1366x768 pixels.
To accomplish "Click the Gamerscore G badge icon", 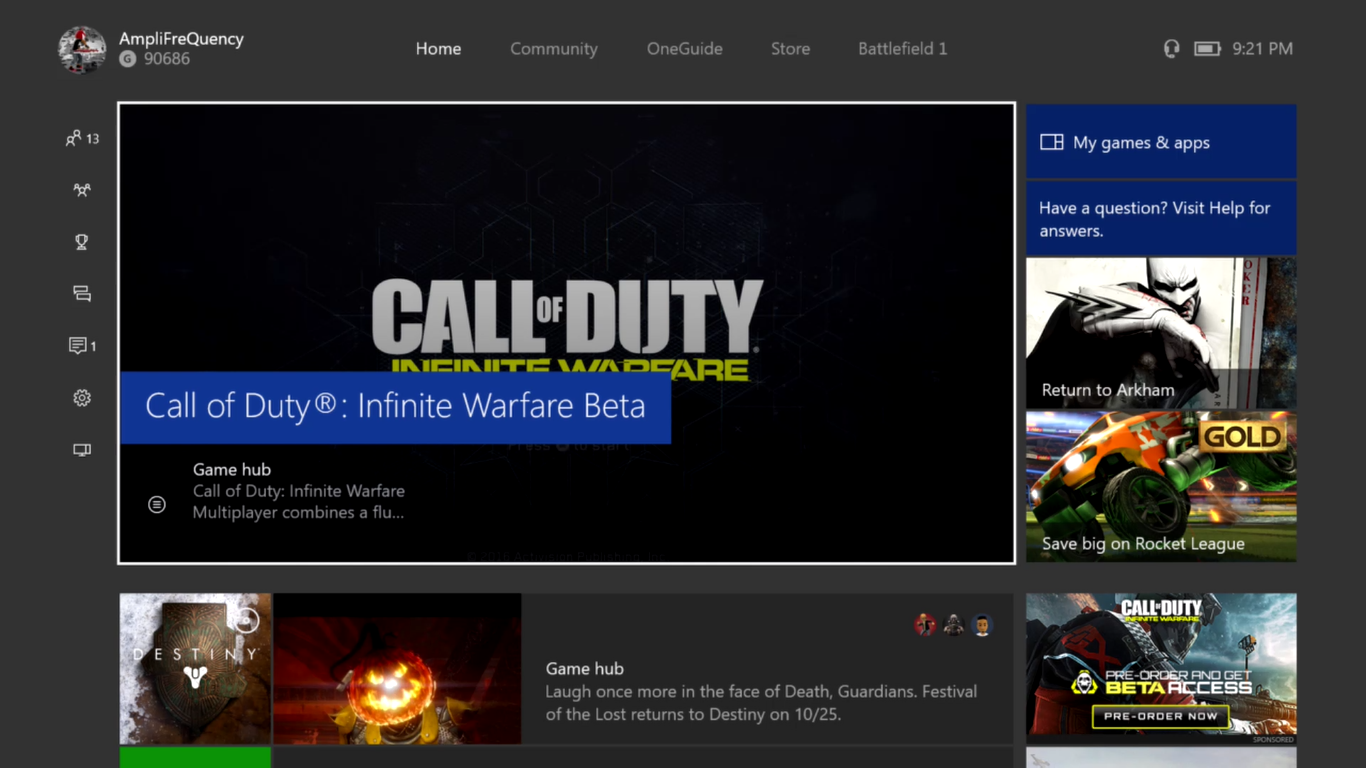I will tap(127, 59).
